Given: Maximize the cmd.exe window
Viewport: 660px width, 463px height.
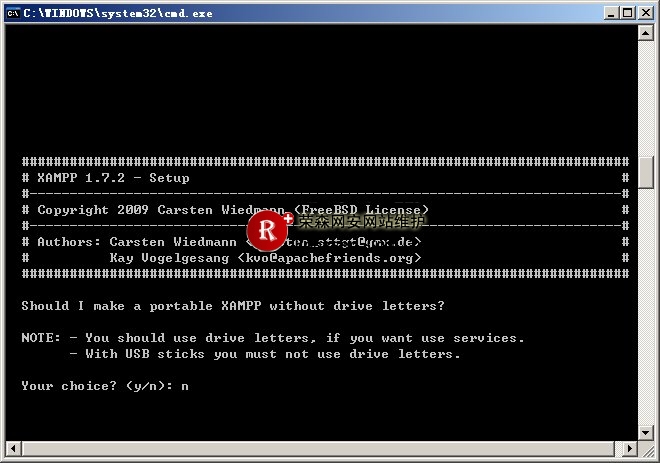Looking at the screenshot, I should pyautogui.click(x=626, y=11).
